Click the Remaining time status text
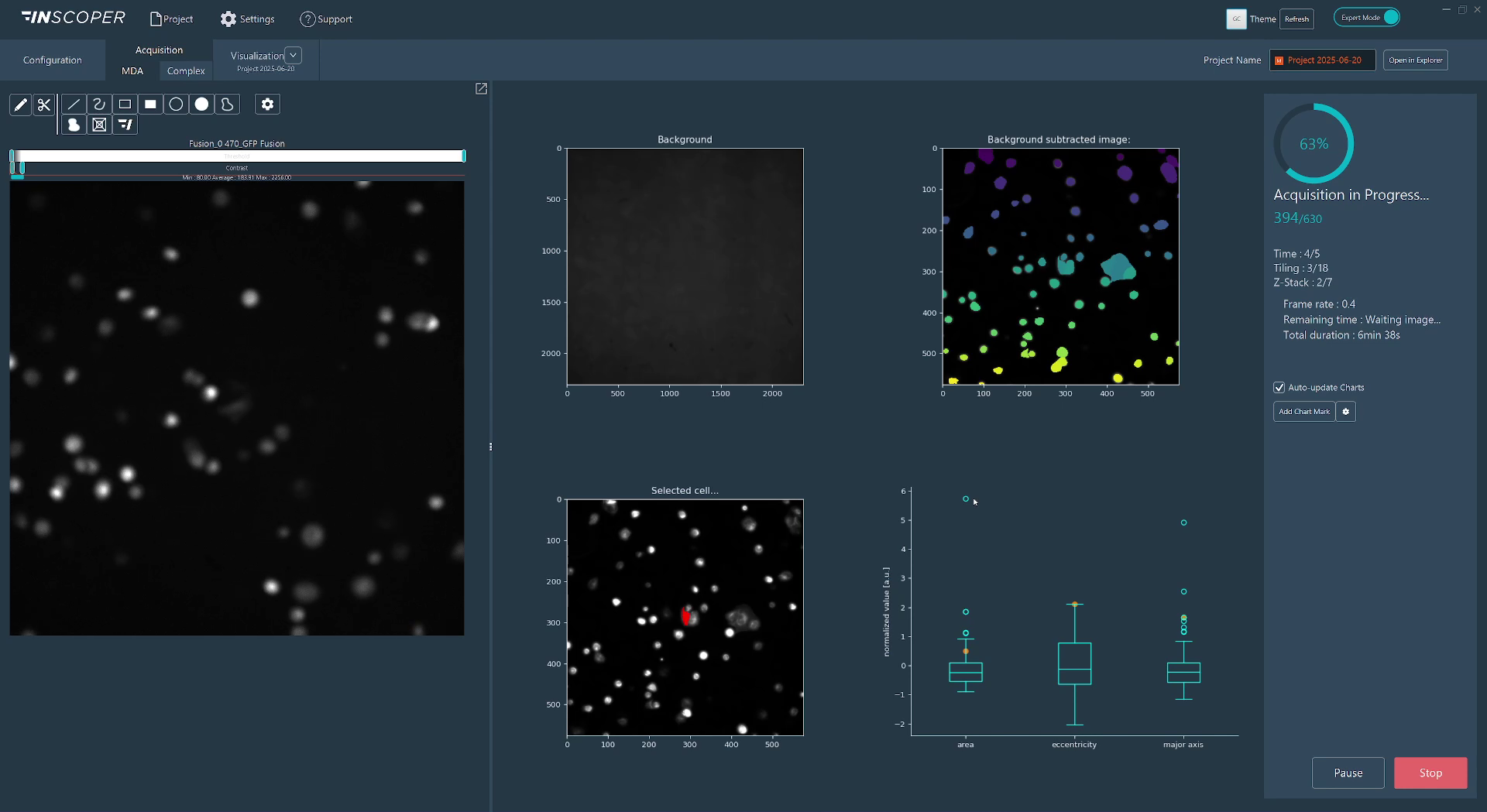 (1362, 320)
